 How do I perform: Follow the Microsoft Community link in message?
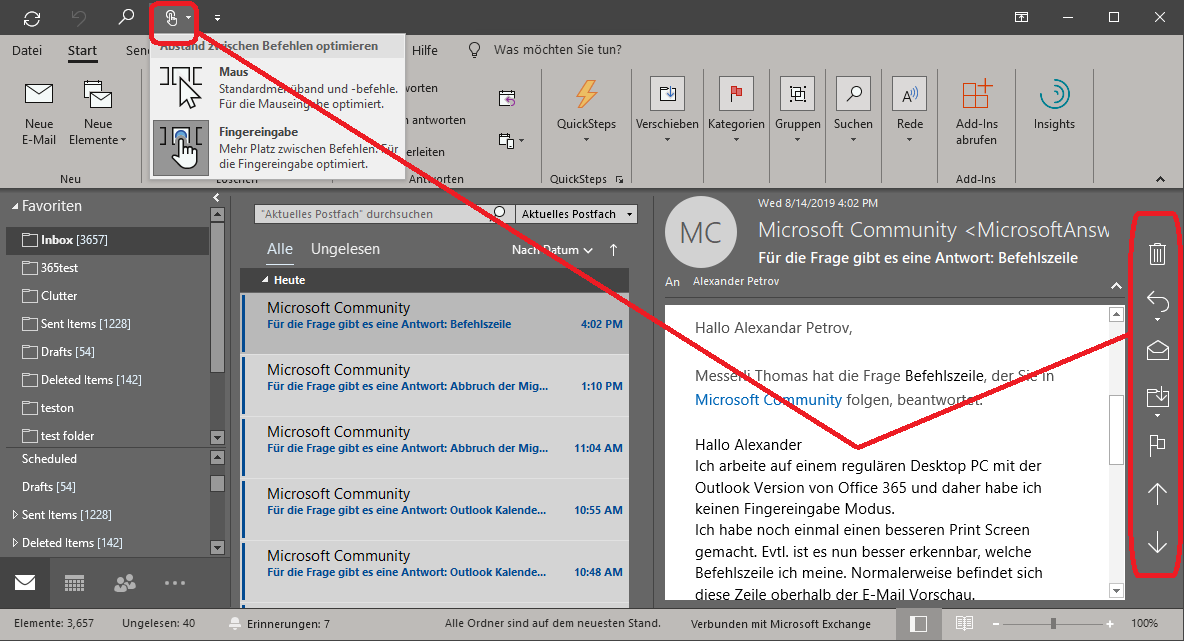tap(768, 399)
